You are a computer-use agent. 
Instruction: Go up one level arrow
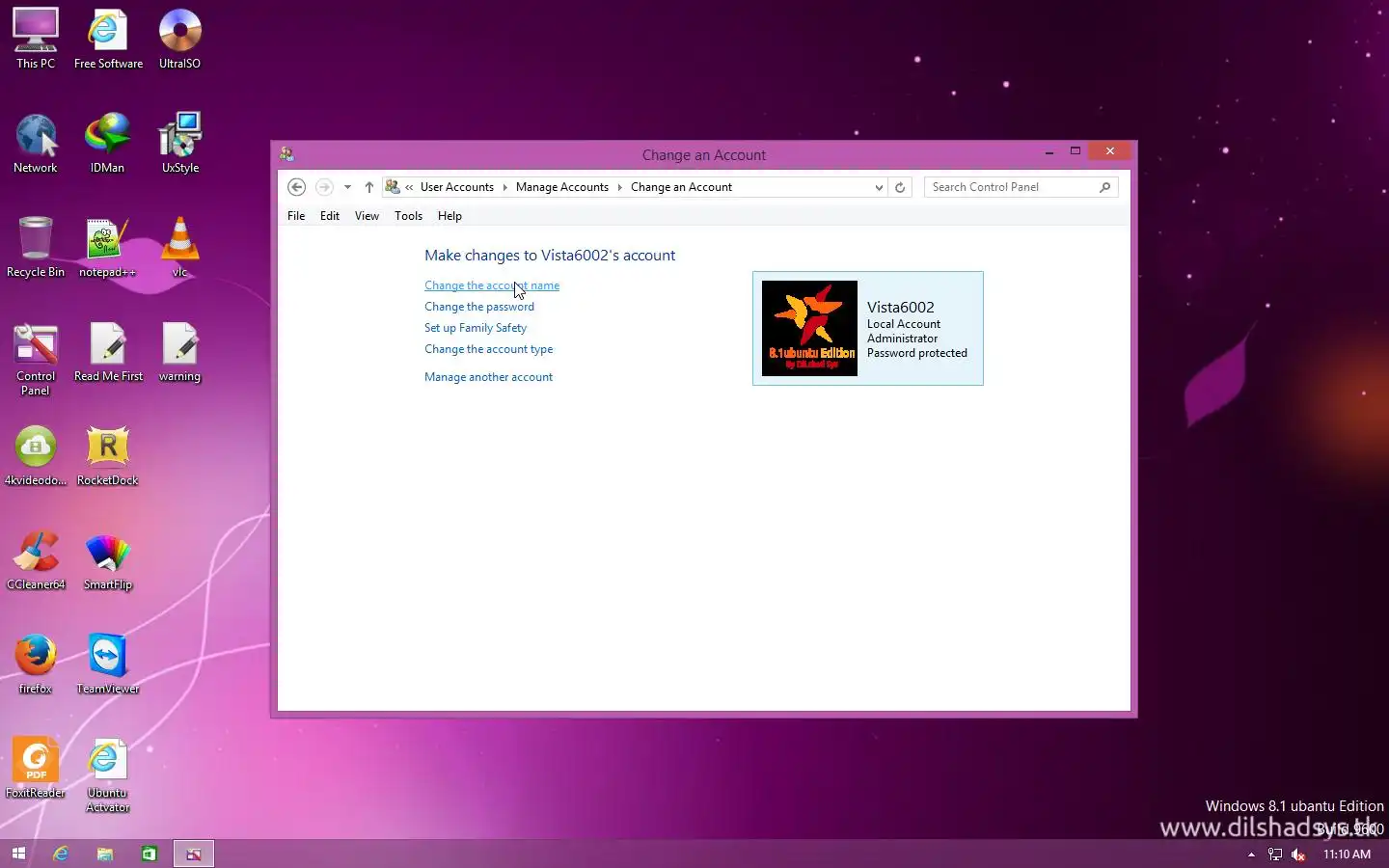368,187
